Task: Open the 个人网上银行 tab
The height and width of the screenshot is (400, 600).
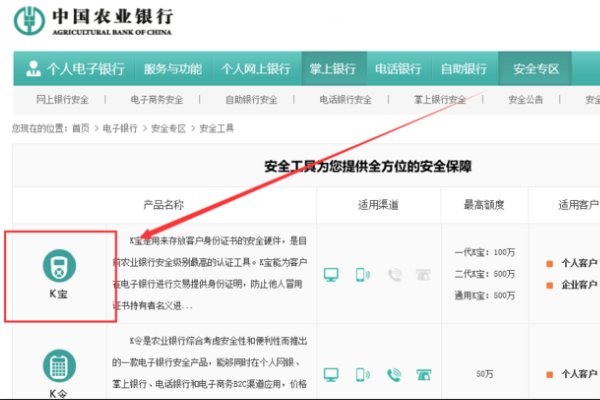Action: [255, 69]
